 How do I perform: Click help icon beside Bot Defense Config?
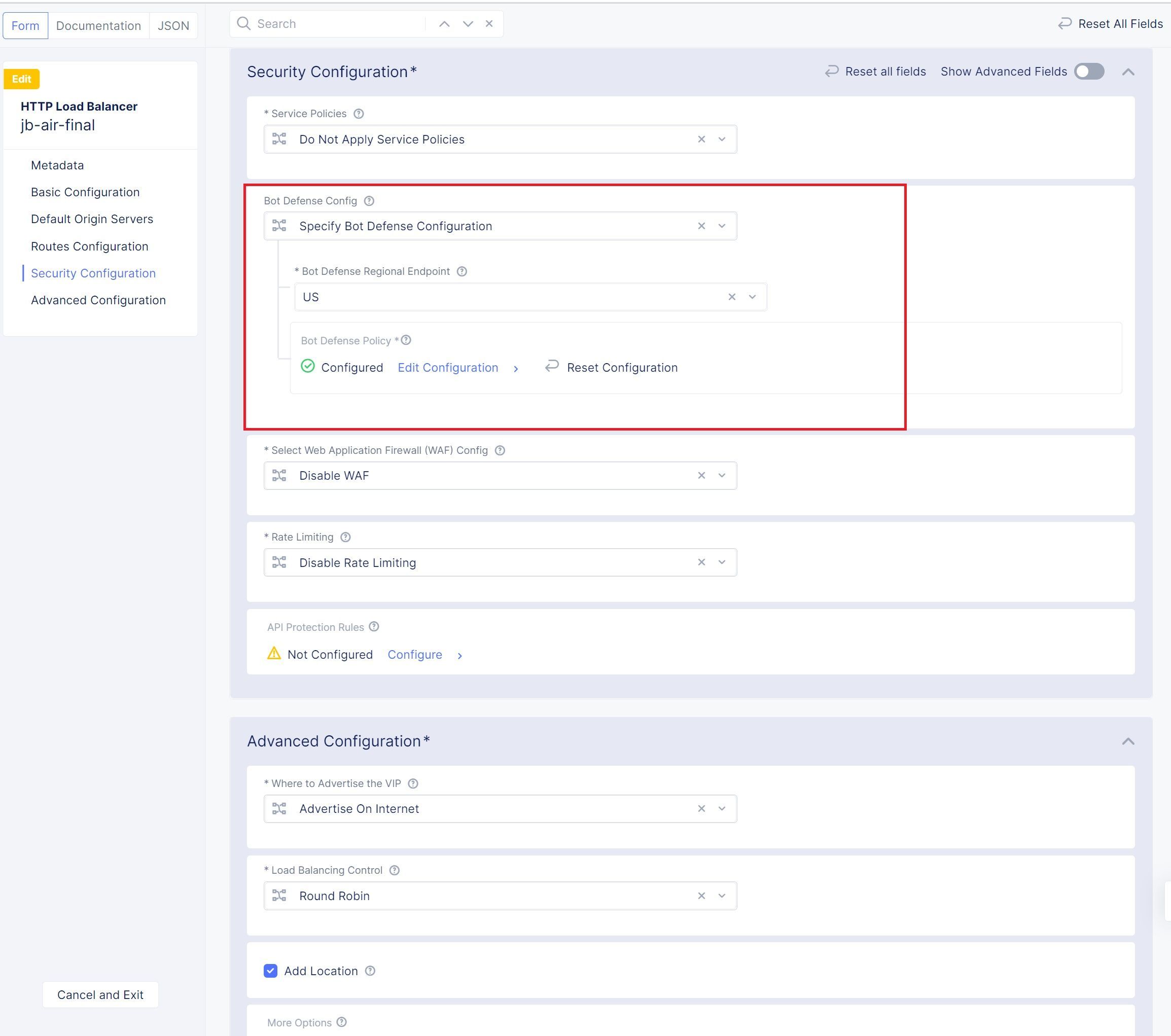[370, 201]
